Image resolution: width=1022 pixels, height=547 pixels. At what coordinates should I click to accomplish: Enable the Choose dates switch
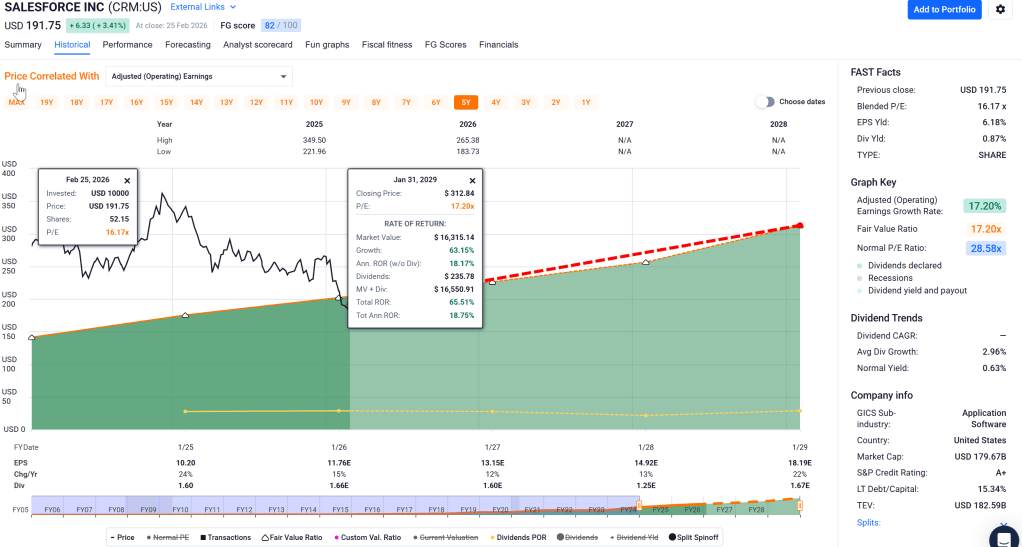(765, 102)
